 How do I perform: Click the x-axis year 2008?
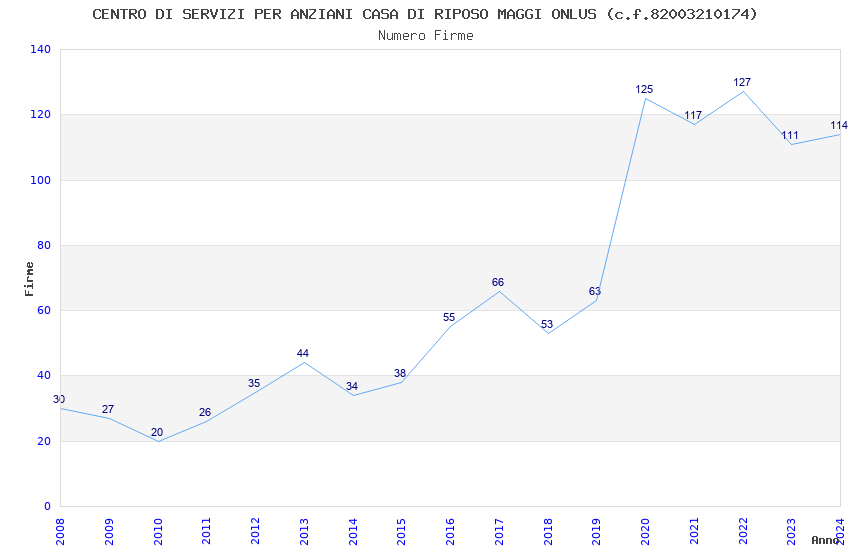pyautogui.click(x=60, y=531)
